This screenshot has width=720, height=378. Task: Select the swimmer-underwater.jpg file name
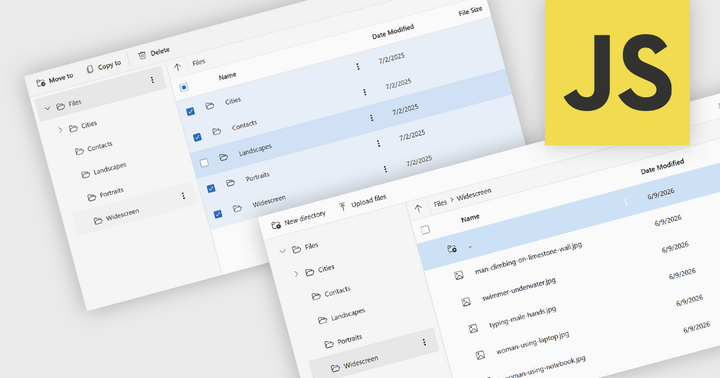519,289
